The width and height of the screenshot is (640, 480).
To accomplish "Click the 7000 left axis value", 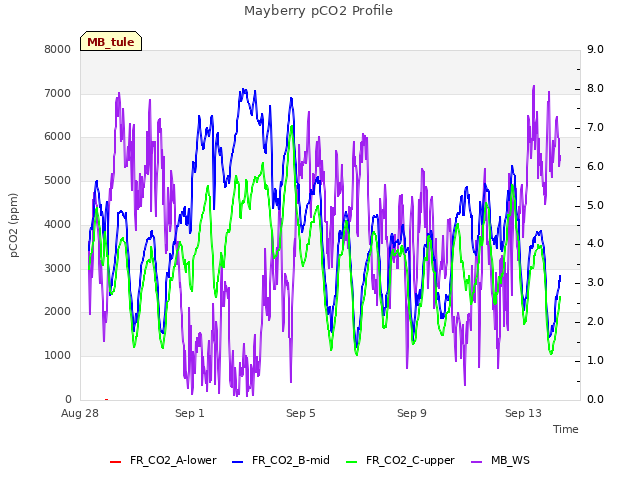I will tap(58, 93).
